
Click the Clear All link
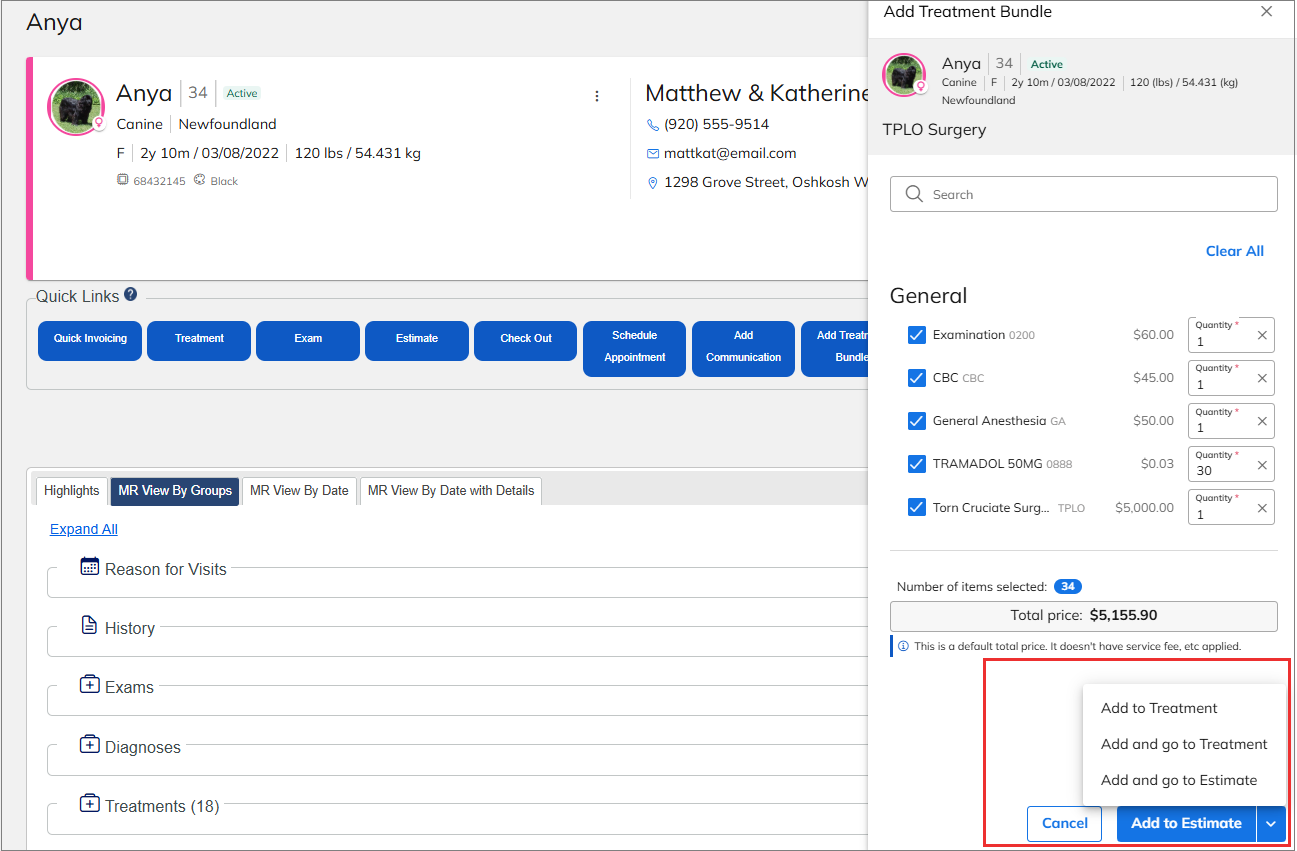(1234, 251)
